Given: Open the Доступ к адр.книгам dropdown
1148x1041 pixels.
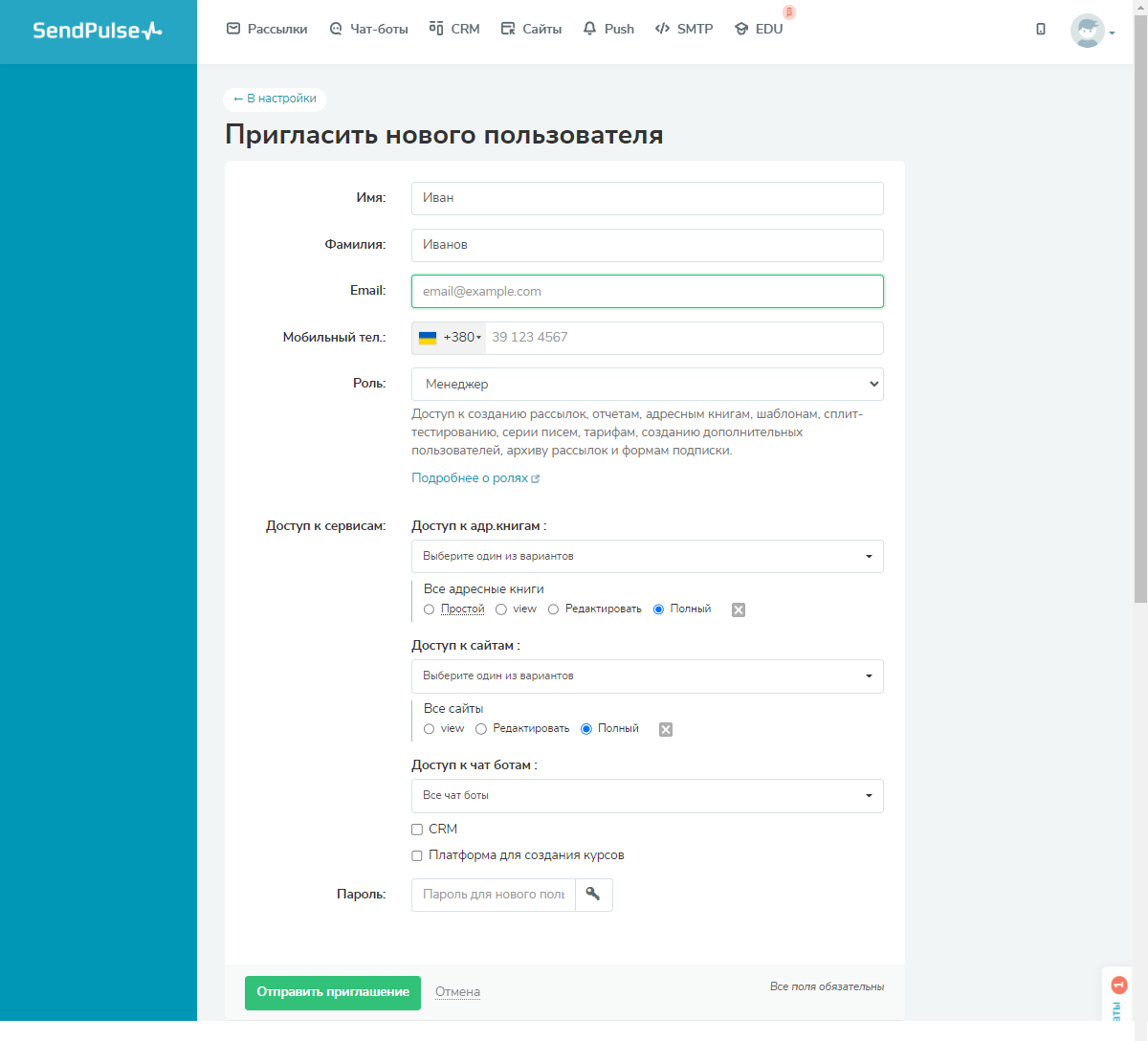Looking at the screenshot, I should tap(648, 556).
